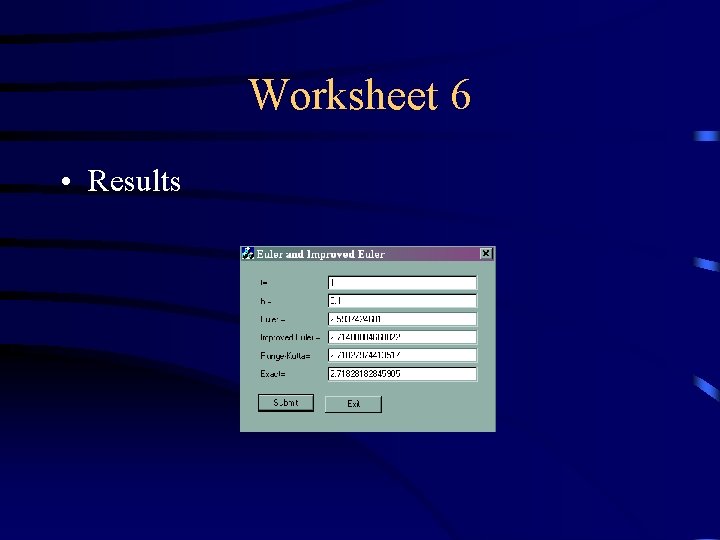Click the Worksheet 6 slide title
The image size is (720, 540).
coord(360,94)
